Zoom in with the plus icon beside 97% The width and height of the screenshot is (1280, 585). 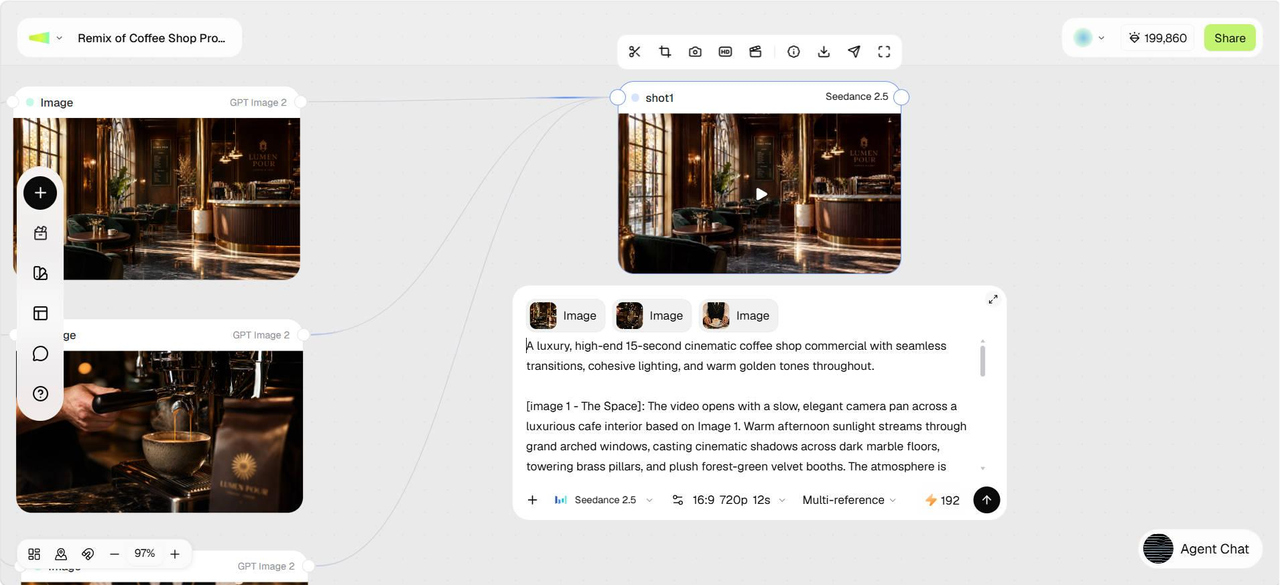point(175,554)
